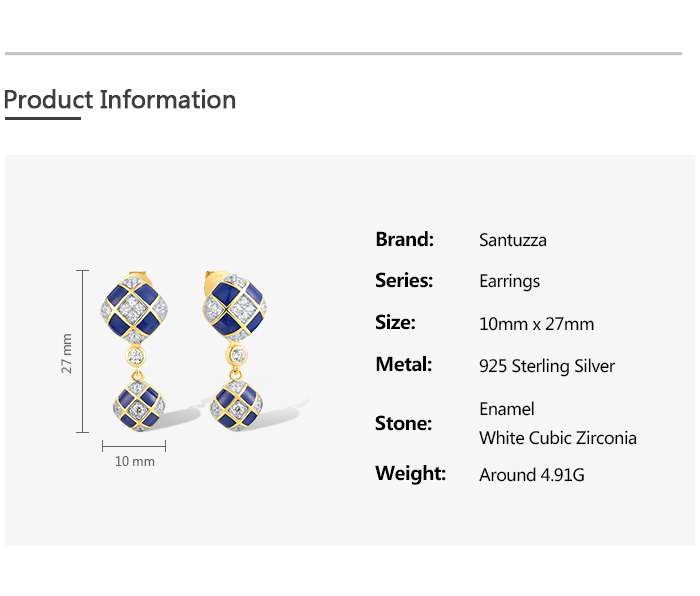Click the Enamel stone value
The image size is (700, 596).
coord(507,409)
